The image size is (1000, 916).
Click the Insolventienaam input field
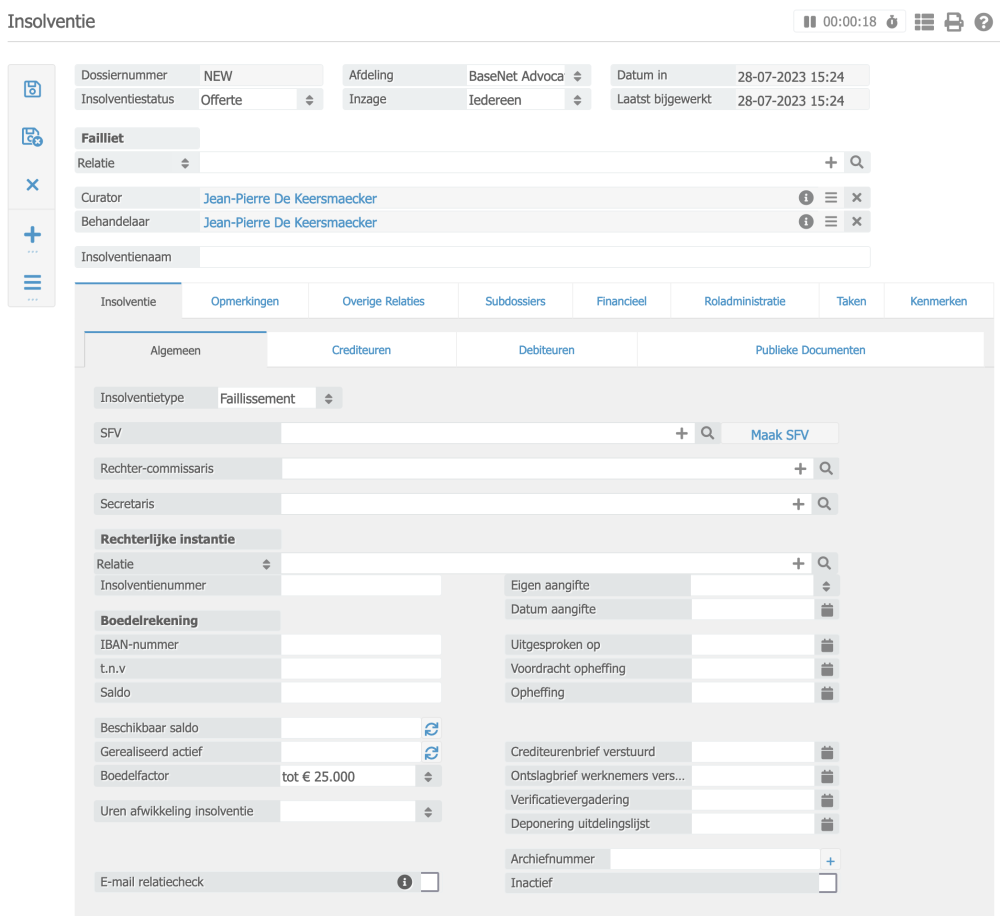[x=534, y=257]
